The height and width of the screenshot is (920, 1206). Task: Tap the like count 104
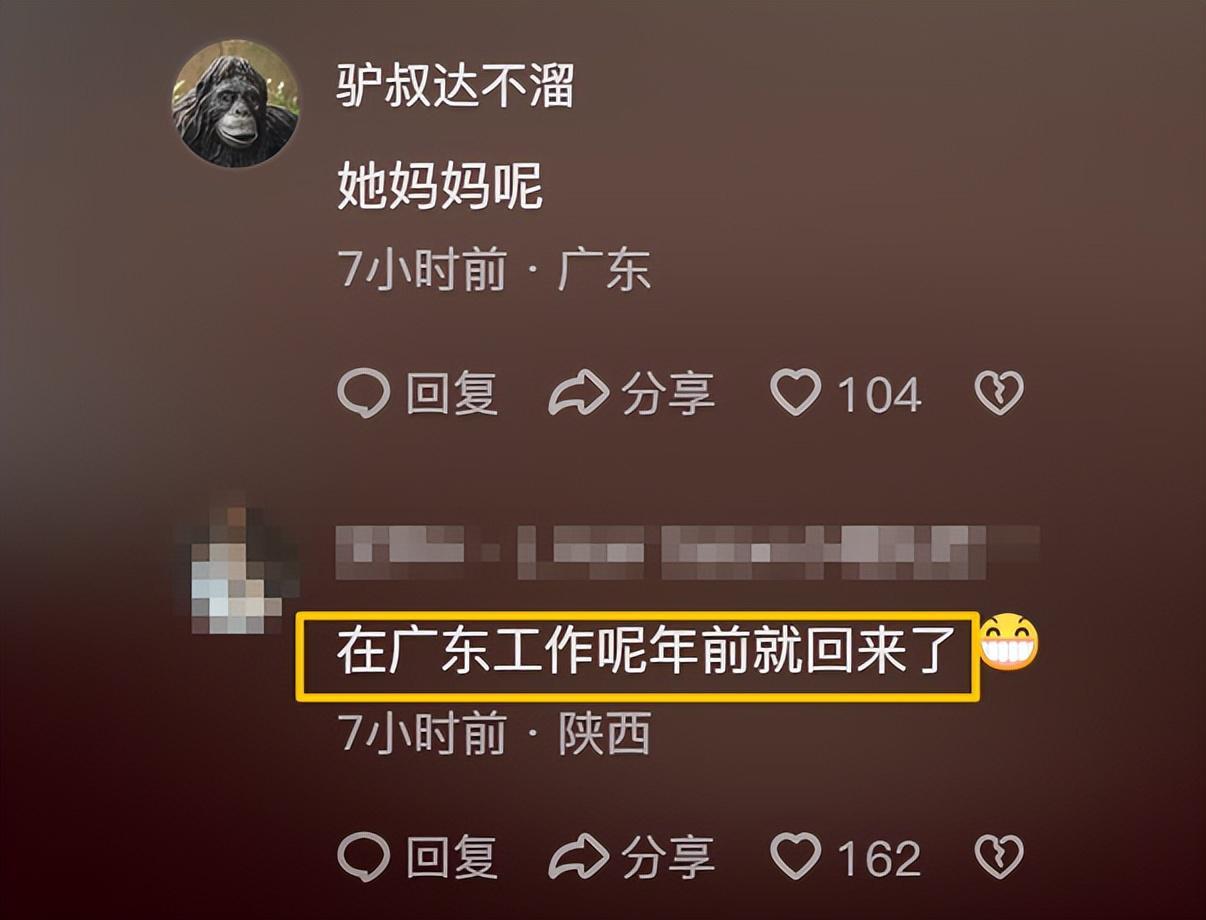pos(879,394)
